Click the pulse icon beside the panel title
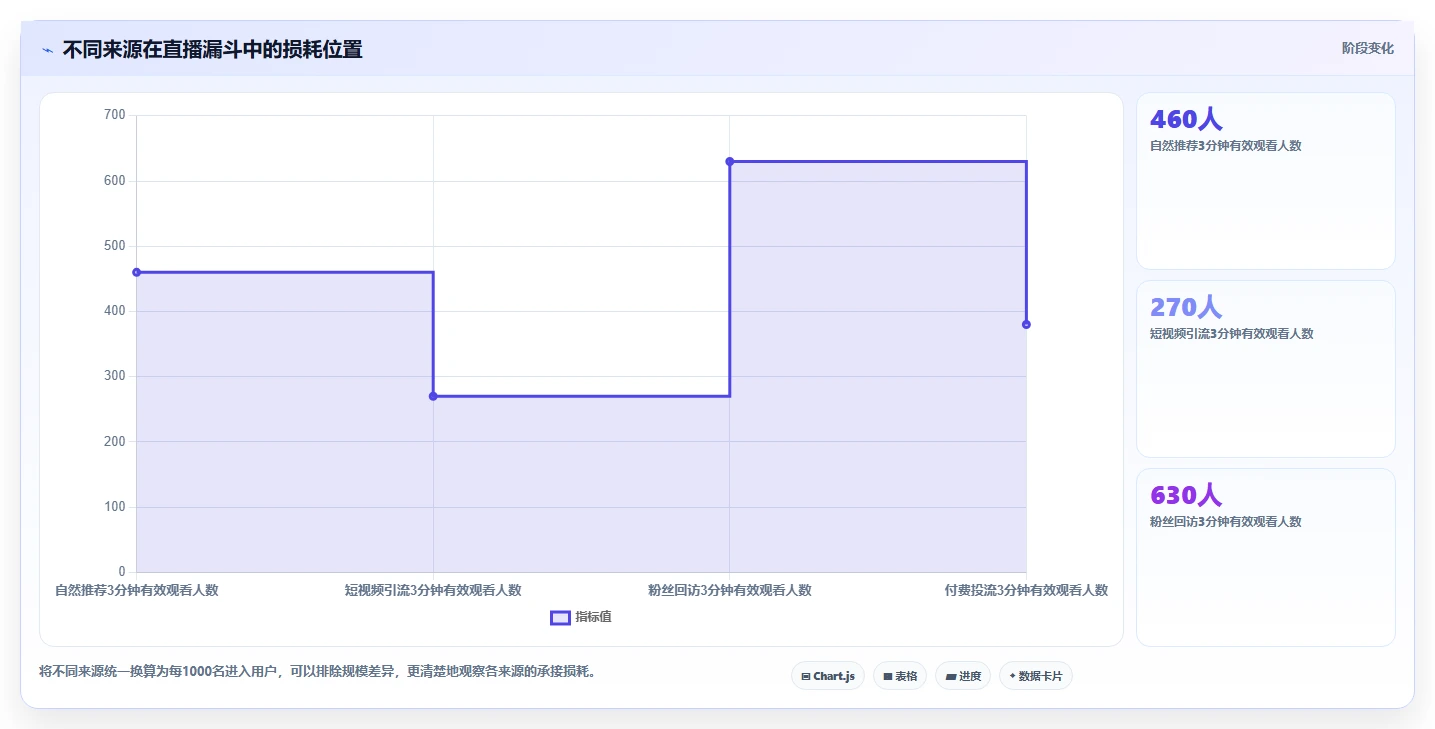The width and height of the screenshot is (1435, 729). tap(48, 50)
